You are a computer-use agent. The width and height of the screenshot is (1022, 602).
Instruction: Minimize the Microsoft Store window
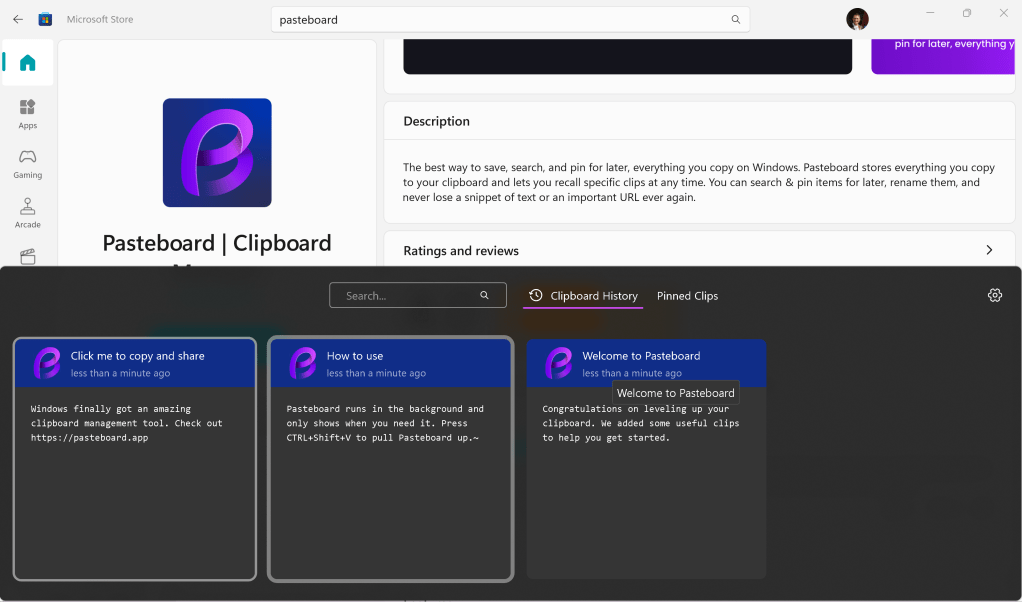pos(930,13)
